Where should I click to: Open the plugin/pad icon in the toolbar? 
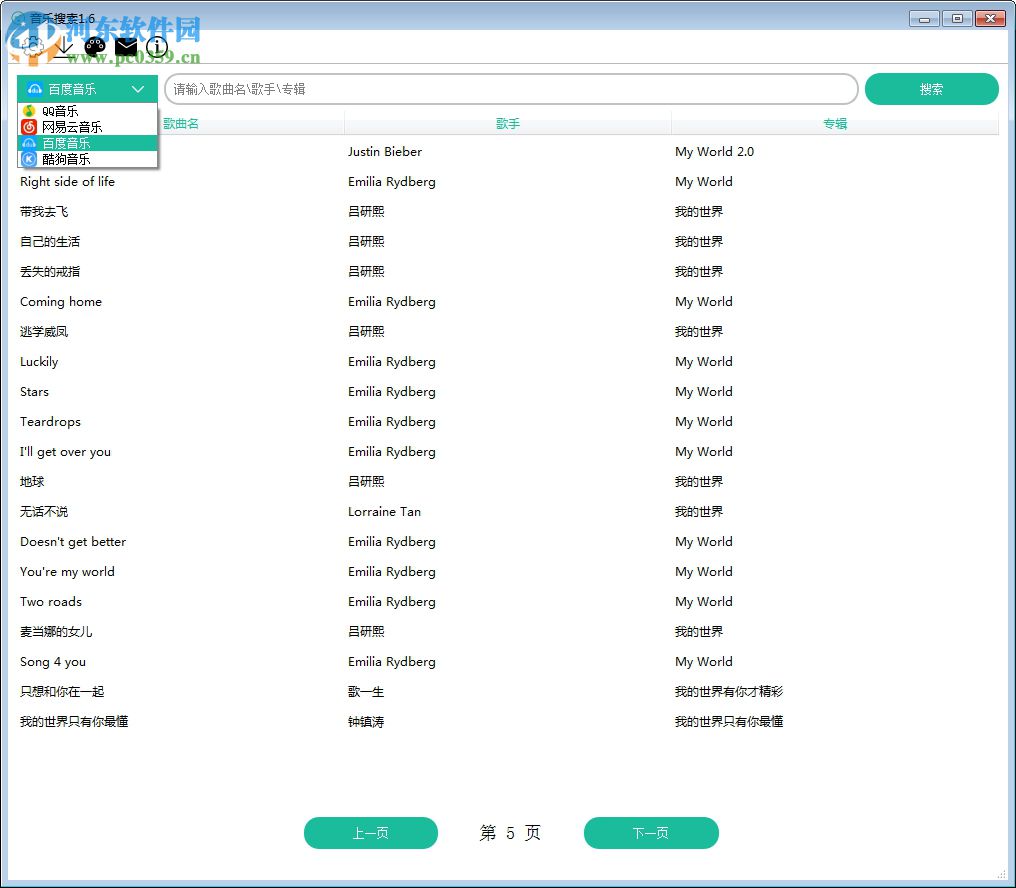pos(95,46)
